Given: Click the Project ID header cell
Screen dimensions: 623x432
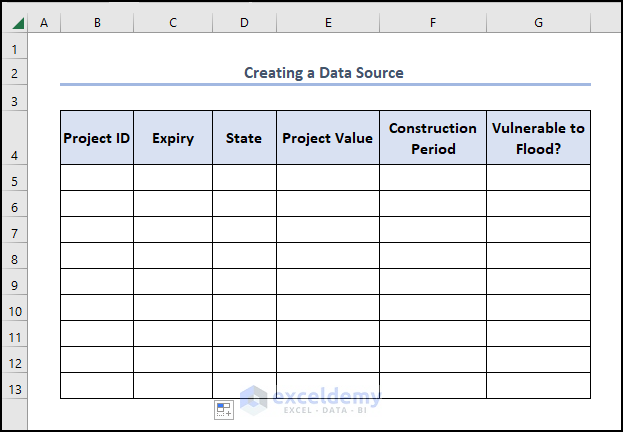Looking at the screenshot, I should pos(97,138).
